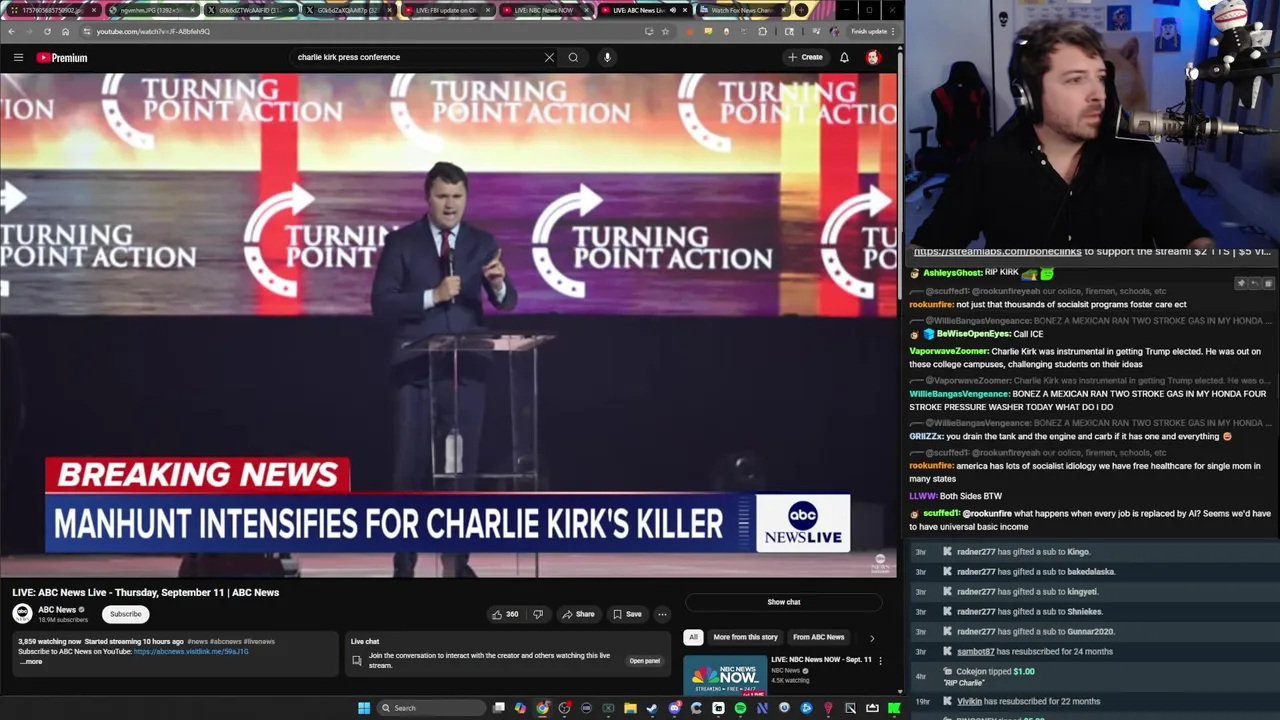Click 'Cokejon tipped $1.00' event

click(995, 672)
